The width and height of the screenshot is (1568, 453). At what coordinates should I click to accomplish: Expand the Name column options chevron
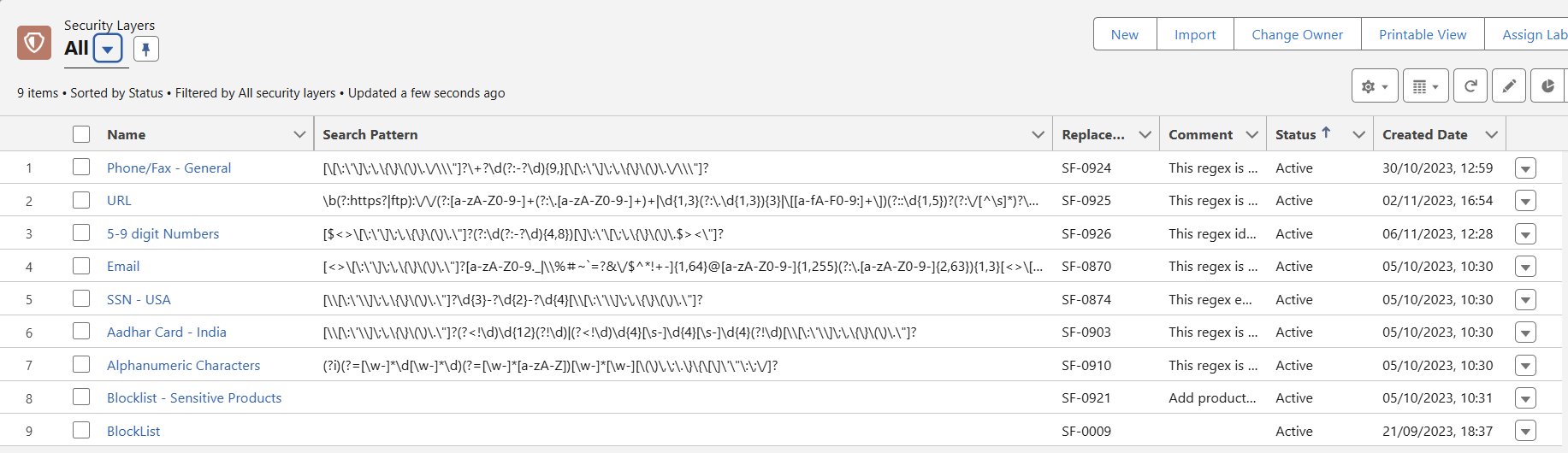(x=299, y=134)
